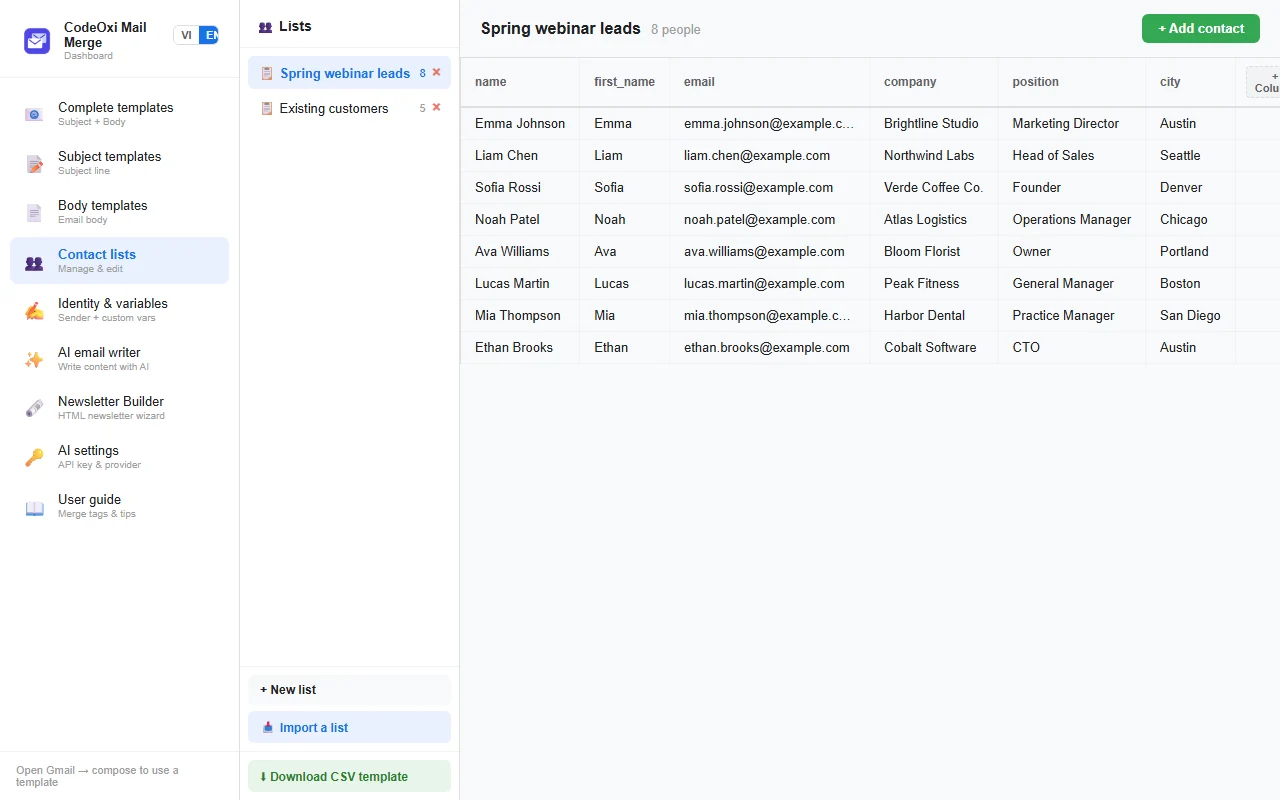
Task: Click the Identity & variables writing icon
Action: point(34,311)
